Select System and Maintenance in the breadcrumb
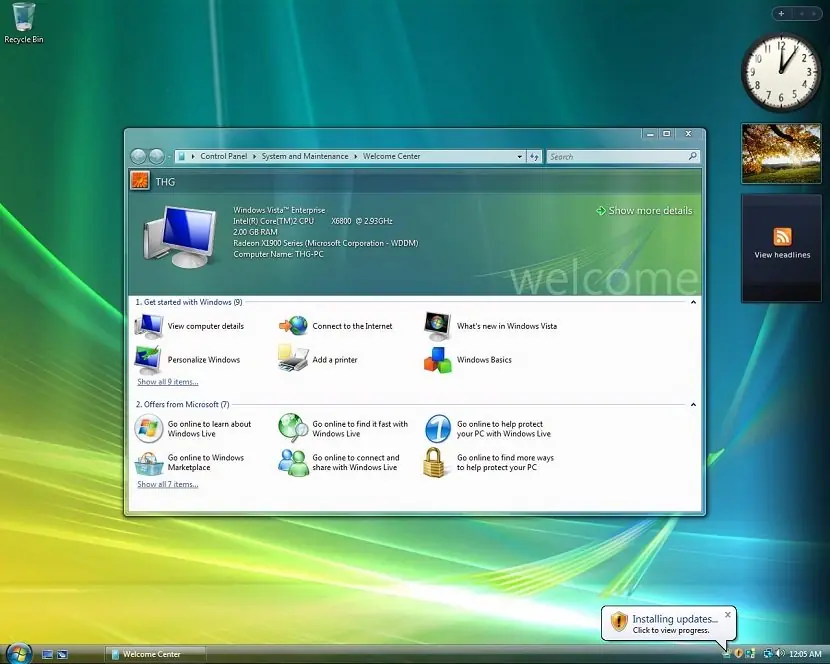 (303, 156)
